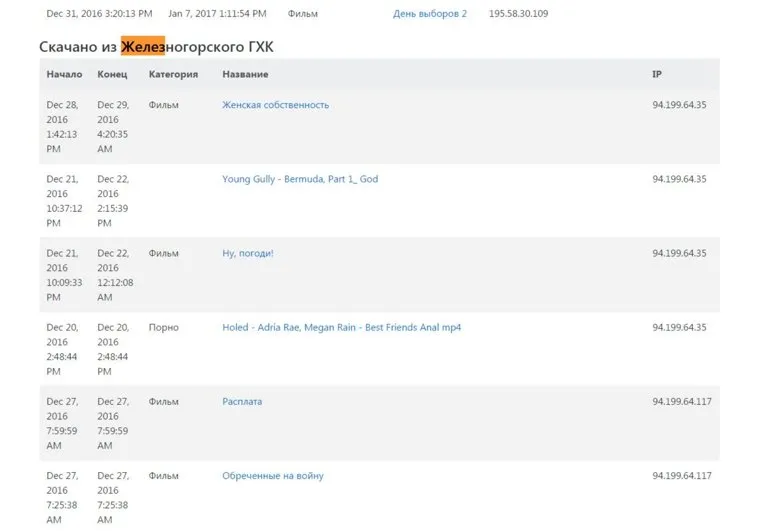Click the "Конец" column header
760x531 pixels.
112,74
